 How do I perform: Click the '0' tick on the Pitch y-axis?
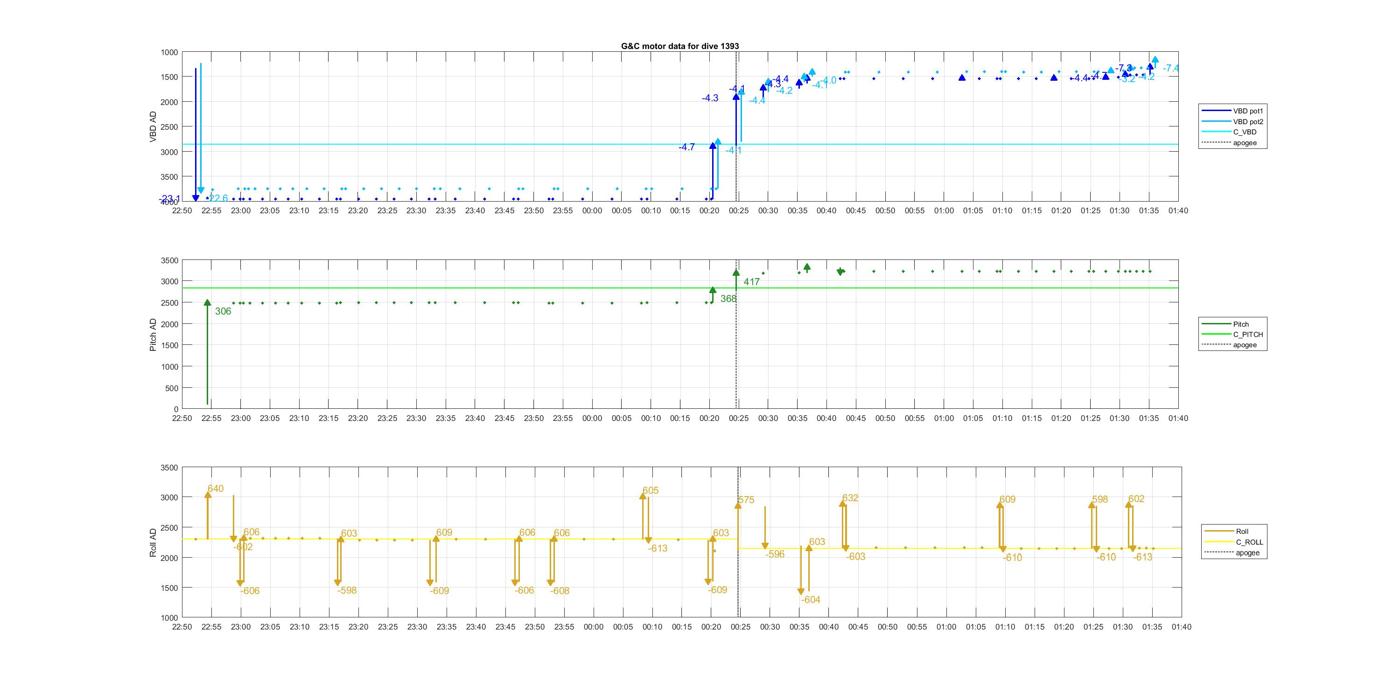[176, 409]
